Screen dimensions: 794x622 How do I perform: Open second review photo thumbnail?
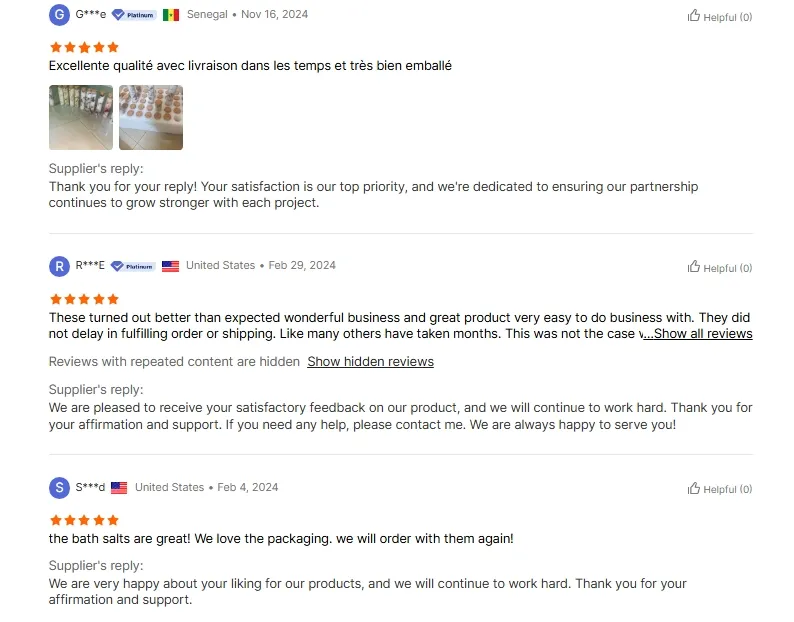(x=151, y=118)
